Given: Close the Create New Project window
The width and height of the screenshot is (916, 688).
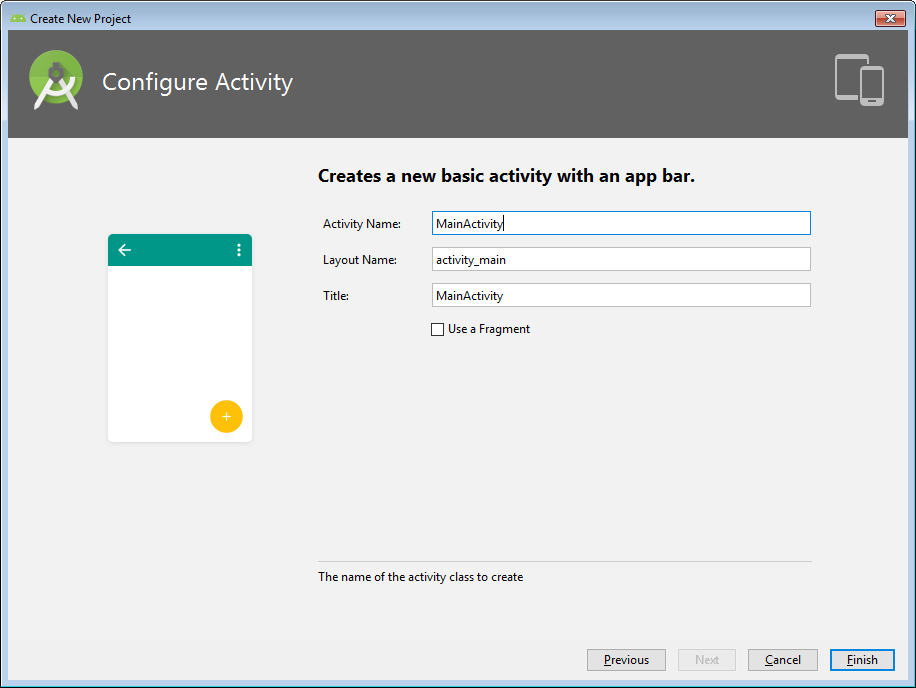Looking at the screenshot, I should coord(889,18).
